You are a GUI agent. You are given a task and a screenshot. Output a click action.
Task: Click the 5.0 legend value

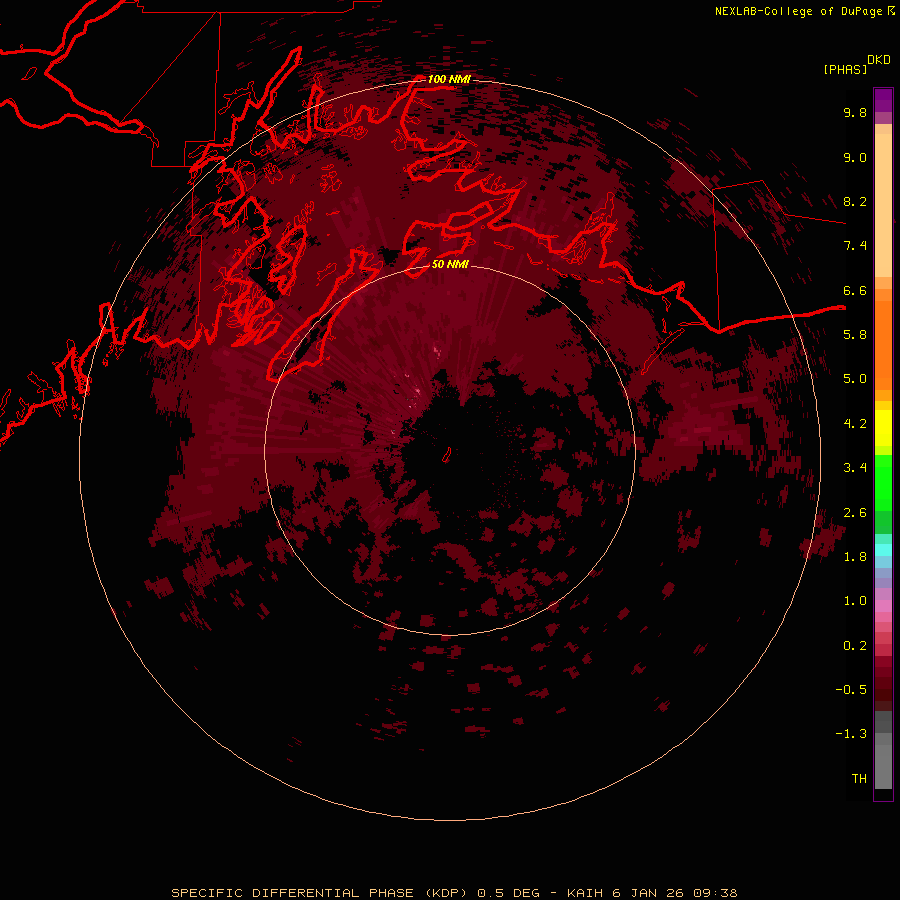tap(855, 379)
